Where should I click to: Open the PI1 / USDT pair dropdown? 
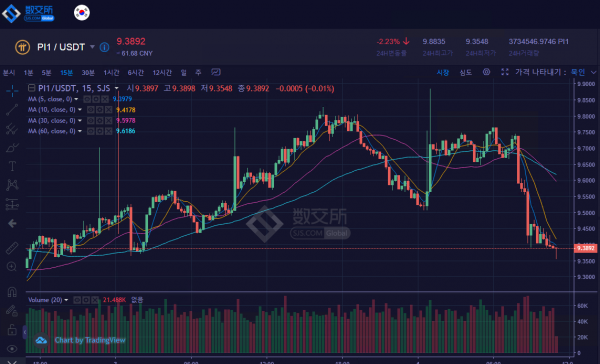coord(92,47)
